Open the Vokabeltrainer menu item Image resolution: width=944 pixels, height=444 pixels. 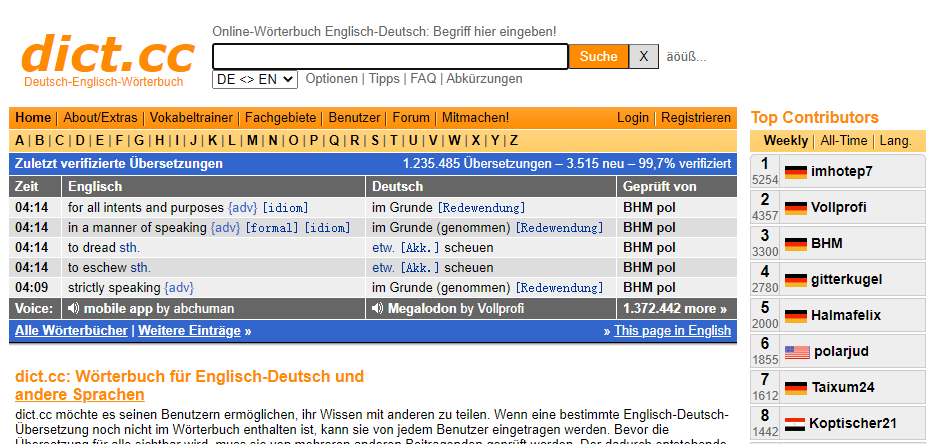click(191, 117)
